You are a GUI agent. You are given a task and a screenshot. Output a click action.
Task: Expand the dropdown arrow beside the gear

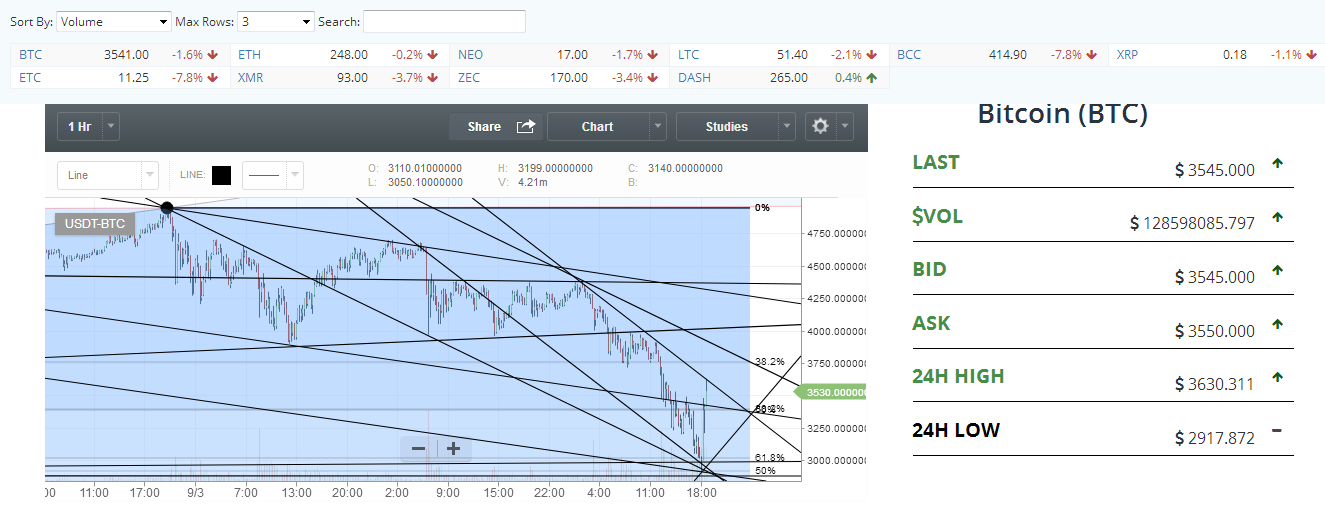845,126
